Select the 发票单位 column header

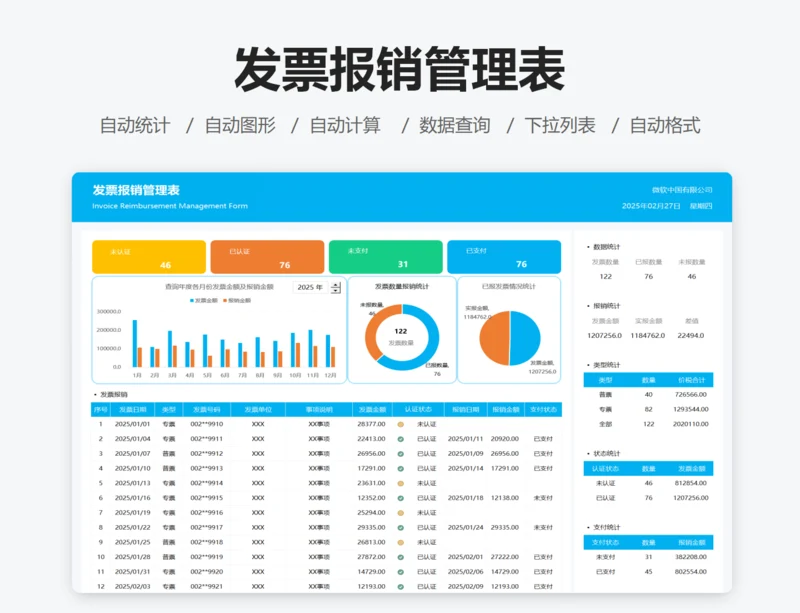[258, 409]
